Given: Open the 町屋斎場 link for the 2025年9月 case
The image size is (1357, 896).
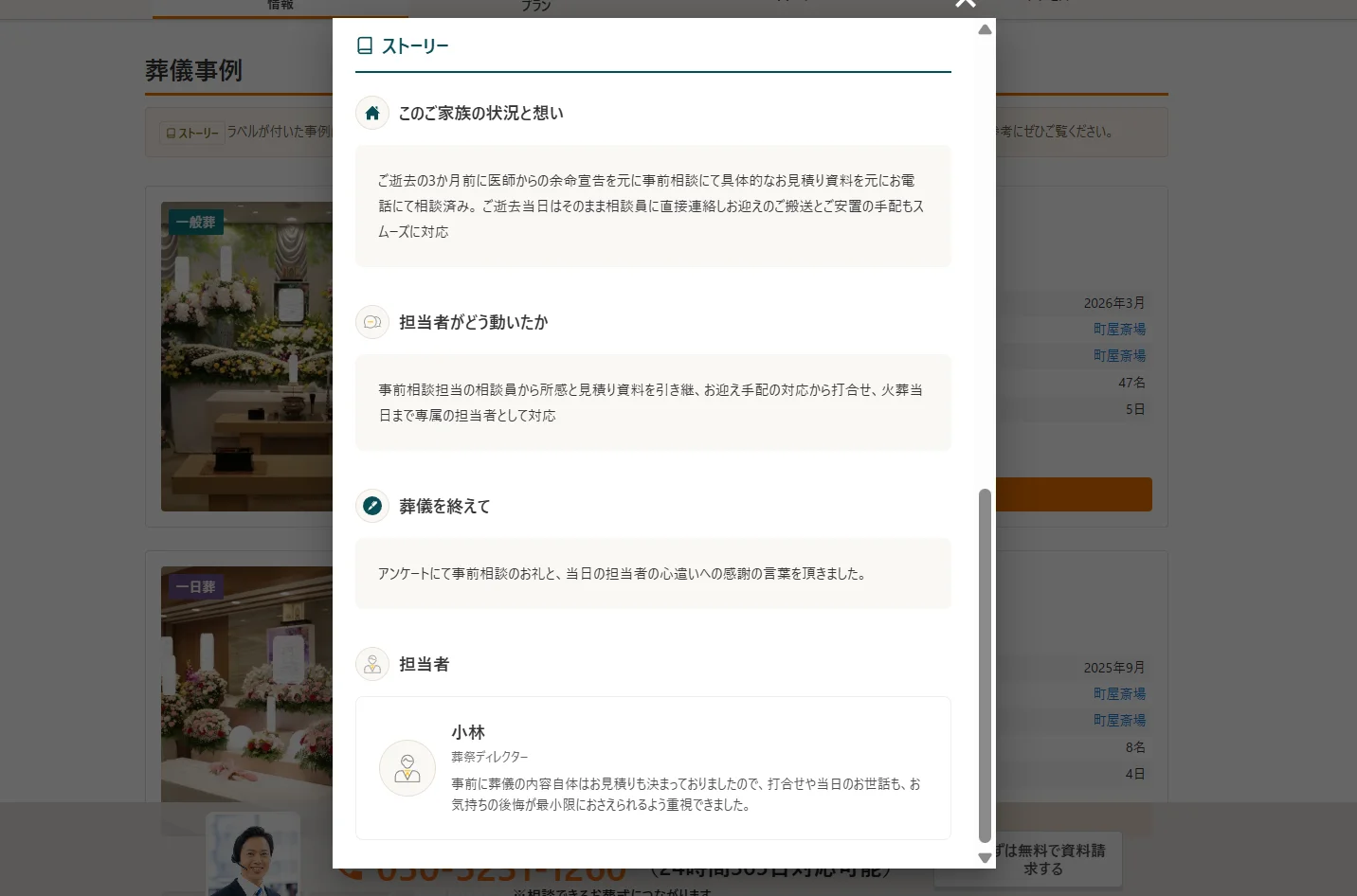Looking at the screenshot, I should point(1119,693).
